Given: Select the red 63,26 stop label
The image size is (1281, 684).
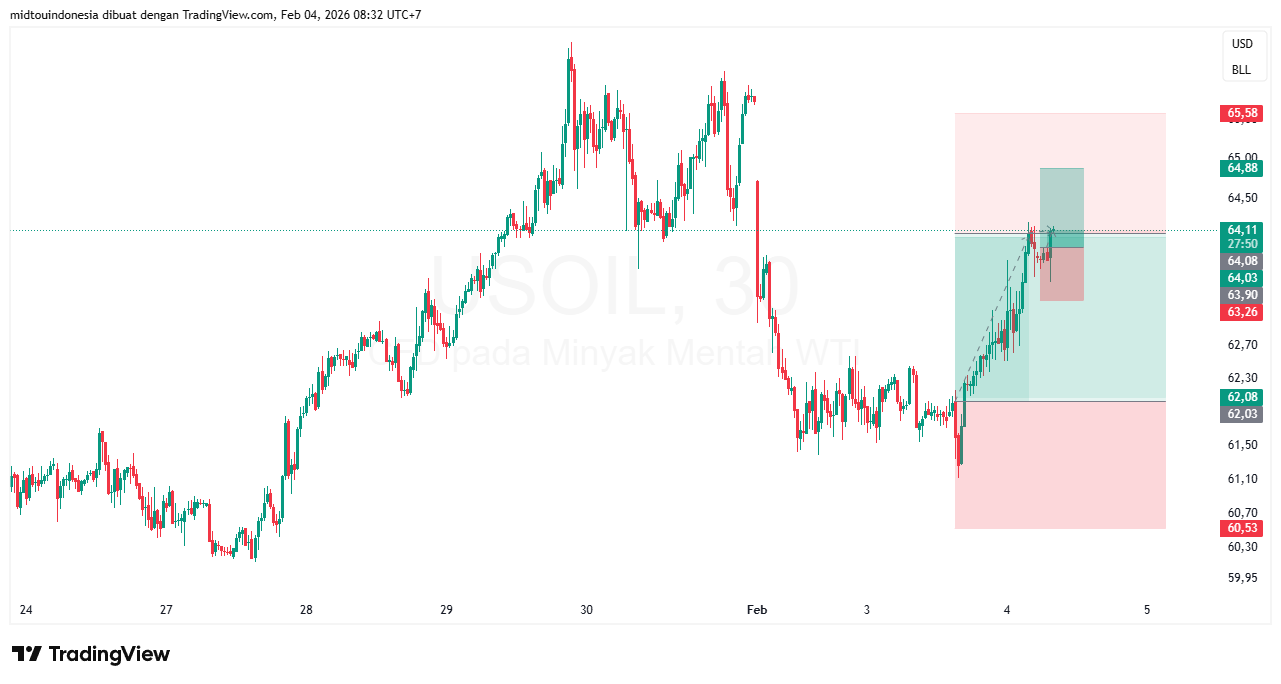Looking at the screenshot, I should tap(1243, 311).
